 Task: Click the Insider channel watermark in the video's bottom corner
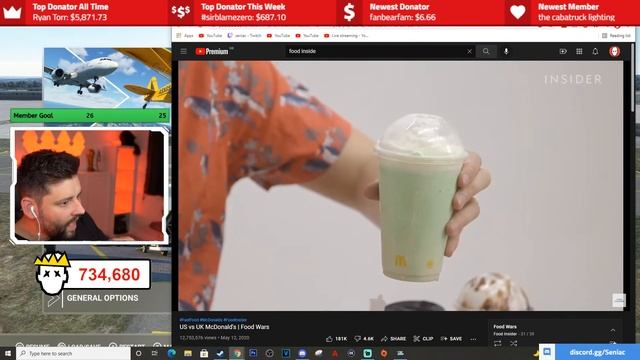click(618, 300)
